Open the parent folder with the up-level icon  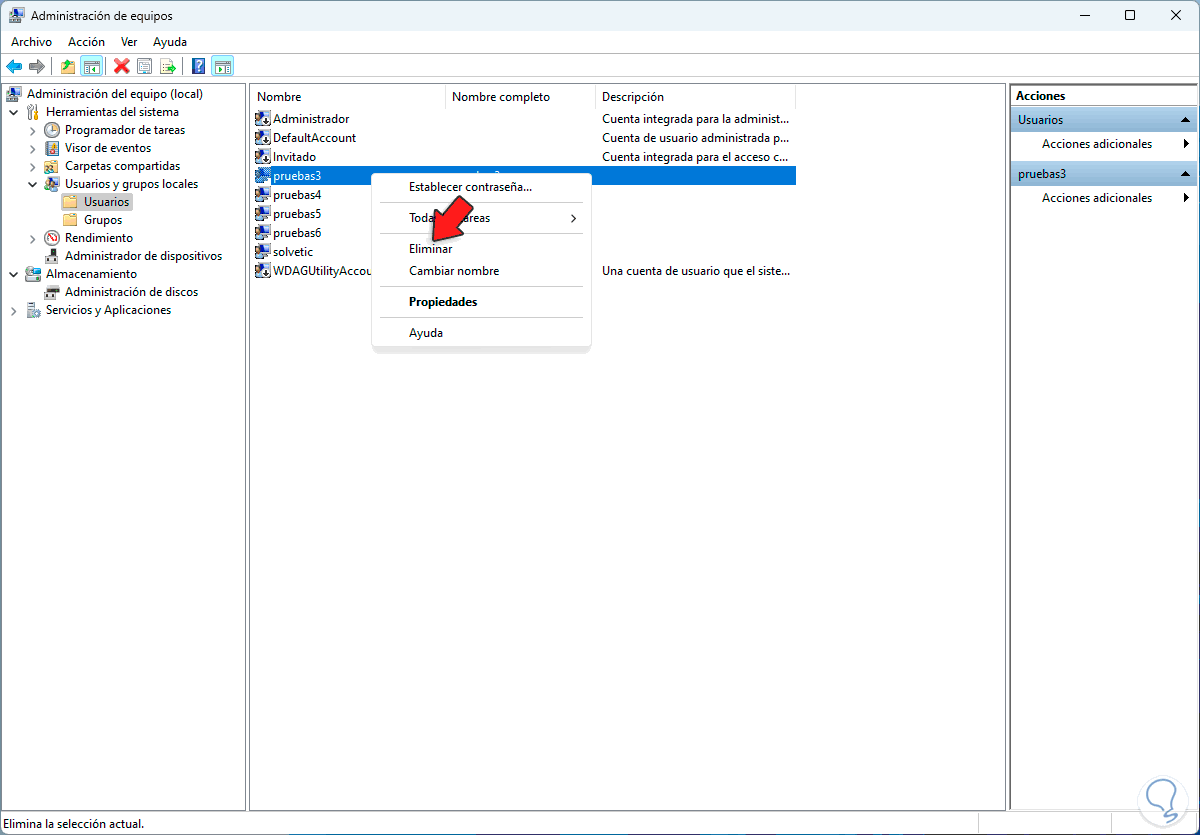click(x=67, y=66)
